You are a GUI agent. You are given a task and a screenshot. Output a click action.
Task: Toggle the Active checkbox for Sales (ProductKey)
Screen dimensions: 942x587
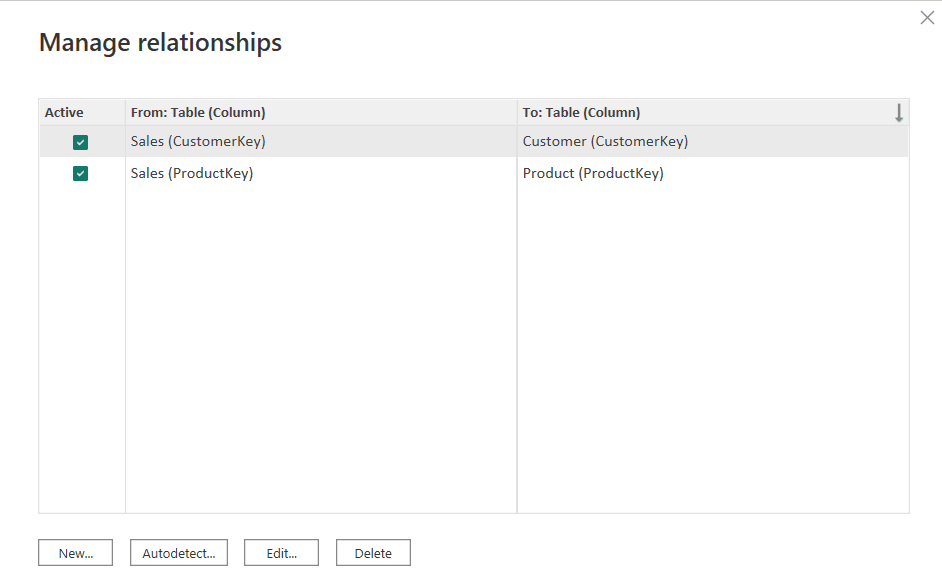[81, 174]
